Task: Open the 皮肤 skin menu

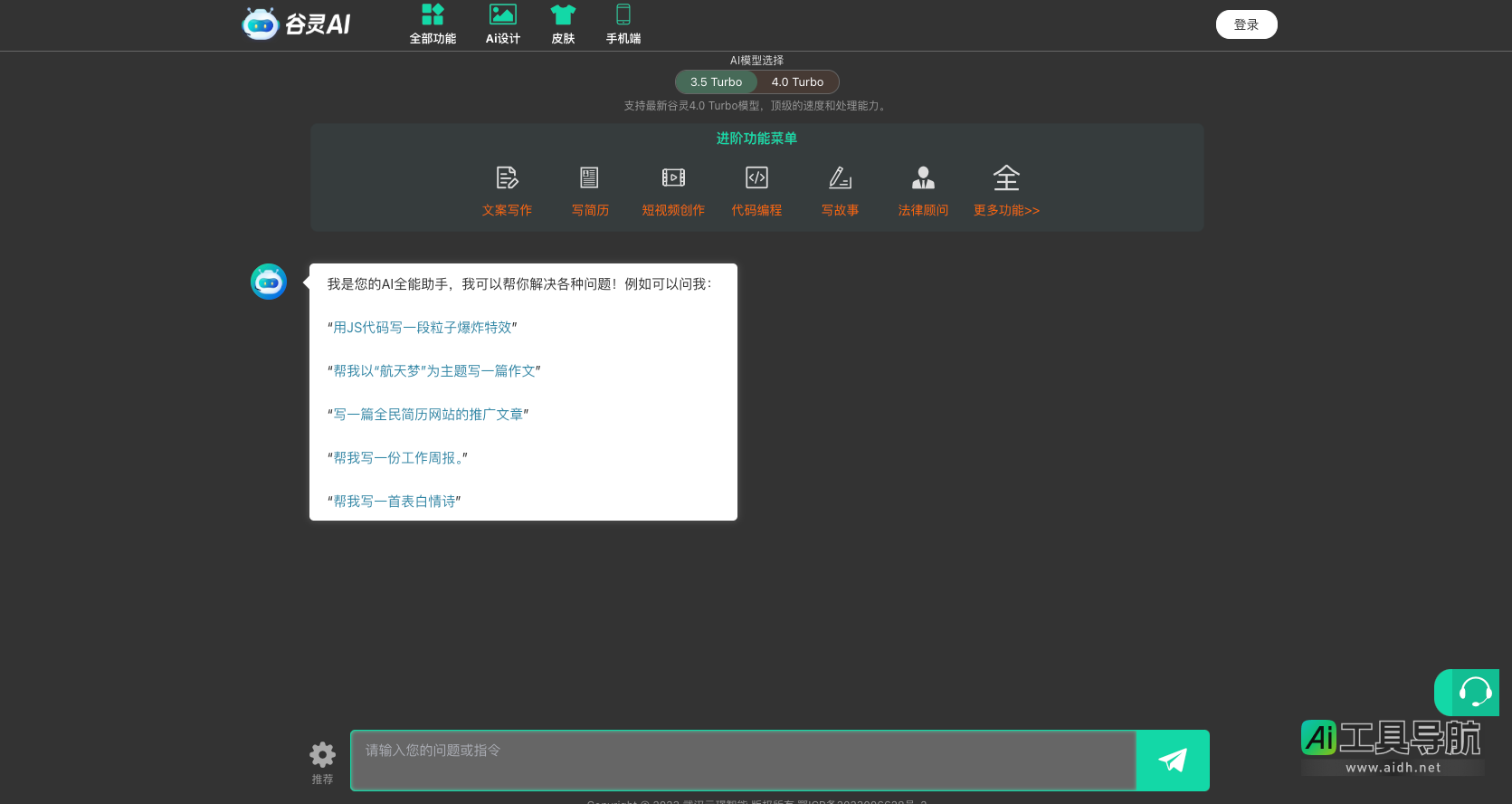Action: click(x=563, y=24)
